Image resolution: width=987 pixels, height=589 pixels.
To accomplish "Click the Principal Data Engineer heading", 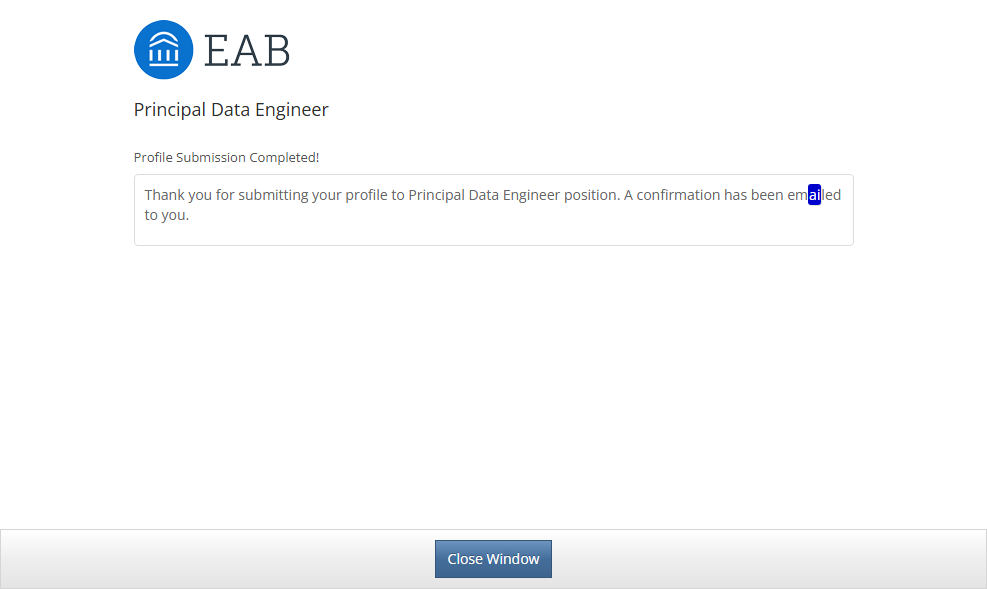I will pos(231,110).
